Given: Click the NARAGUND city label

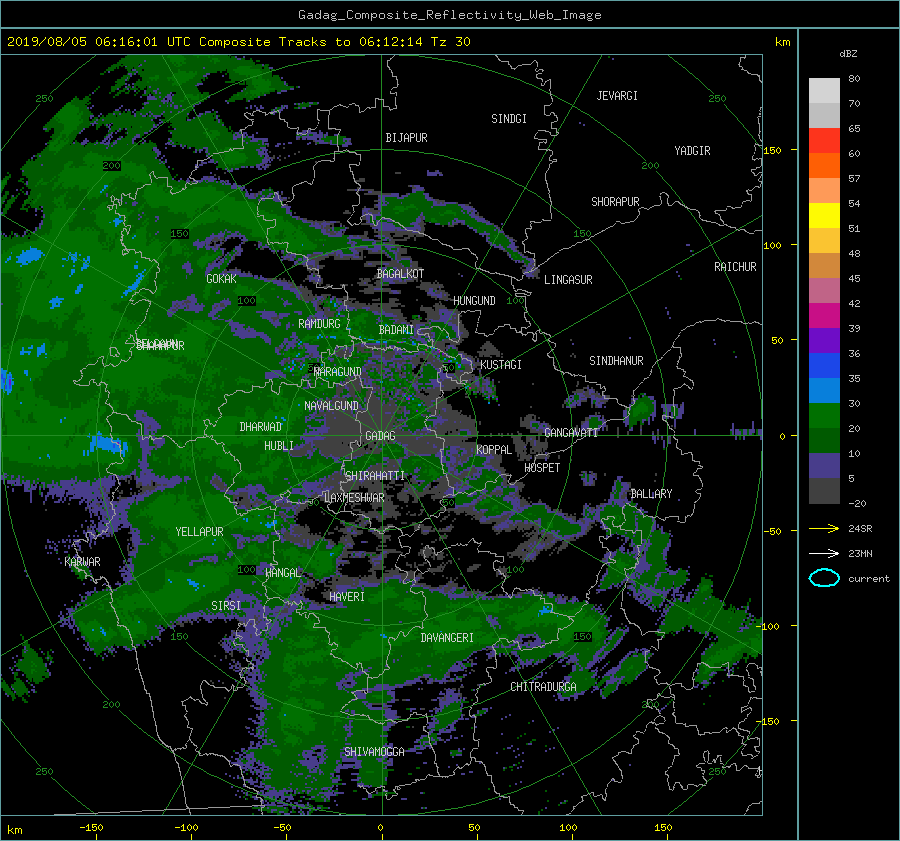Looking at the screenshot, I should point(338,372).
